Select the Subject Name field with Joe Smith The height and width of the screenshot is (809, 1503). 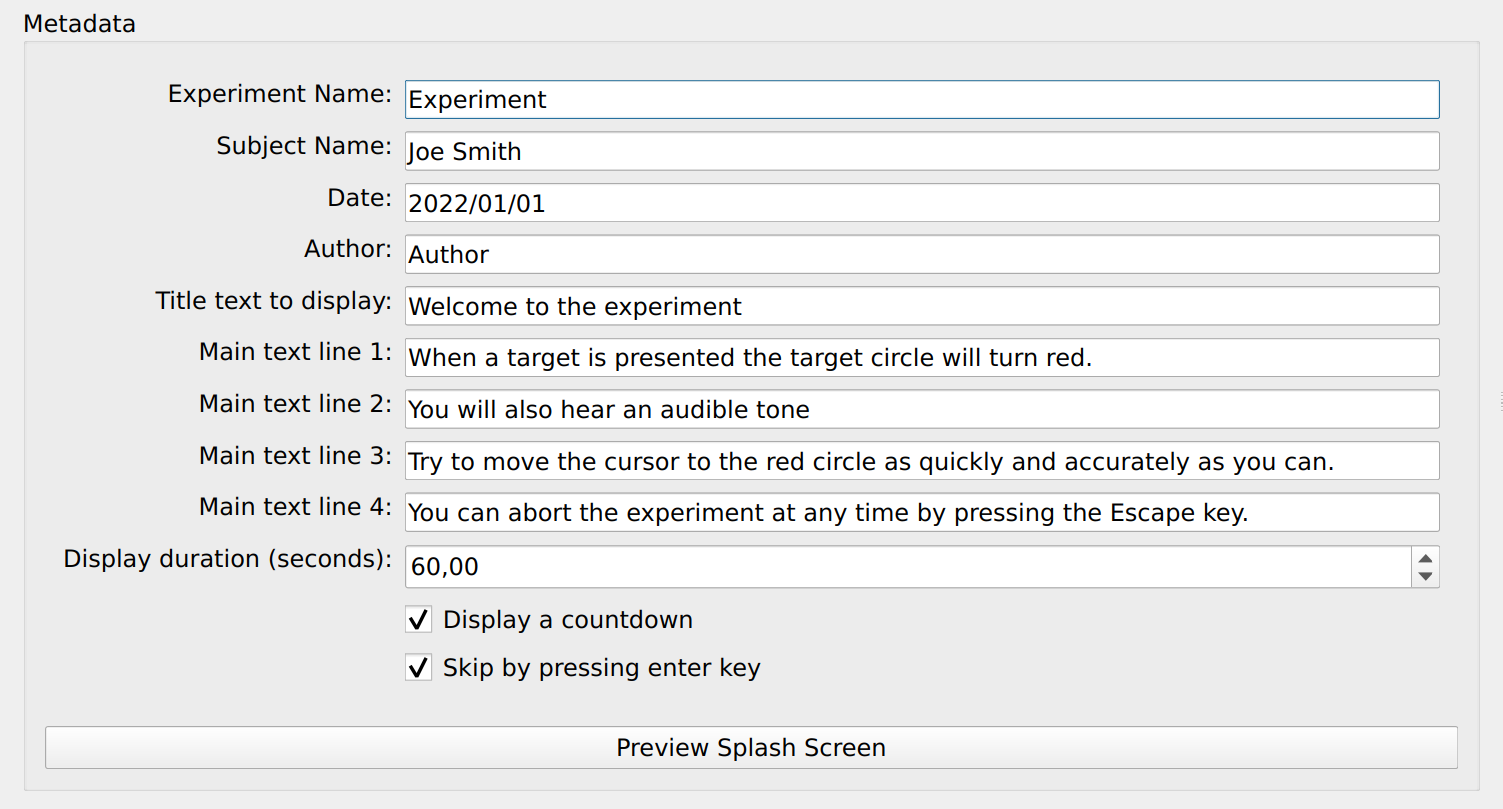[x=922, y=151]
